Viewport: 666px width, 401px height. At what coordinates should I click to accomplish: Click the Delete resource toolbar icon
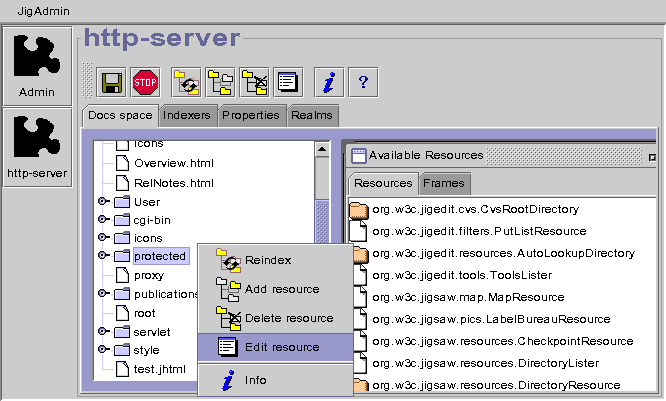[x=254, y=82]
